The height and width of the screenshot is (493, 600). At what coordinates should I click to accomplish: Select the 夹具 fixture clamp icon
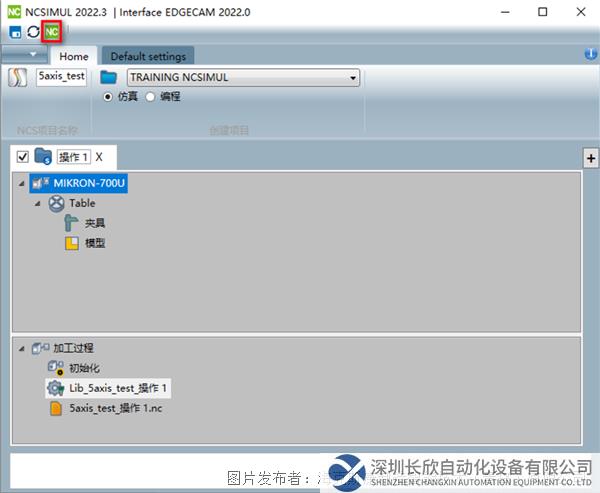pyautogui.click(x=72, y=223)
